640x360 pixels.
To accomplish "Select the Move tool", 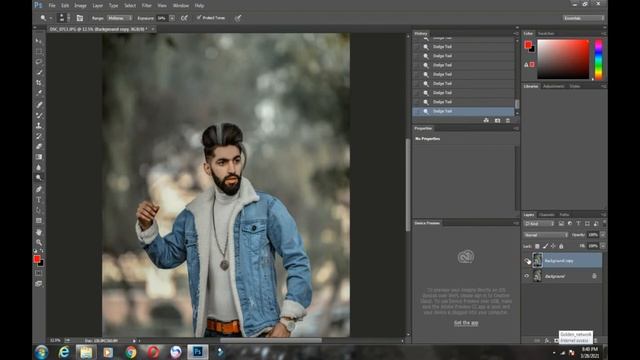I will [39, 41].
